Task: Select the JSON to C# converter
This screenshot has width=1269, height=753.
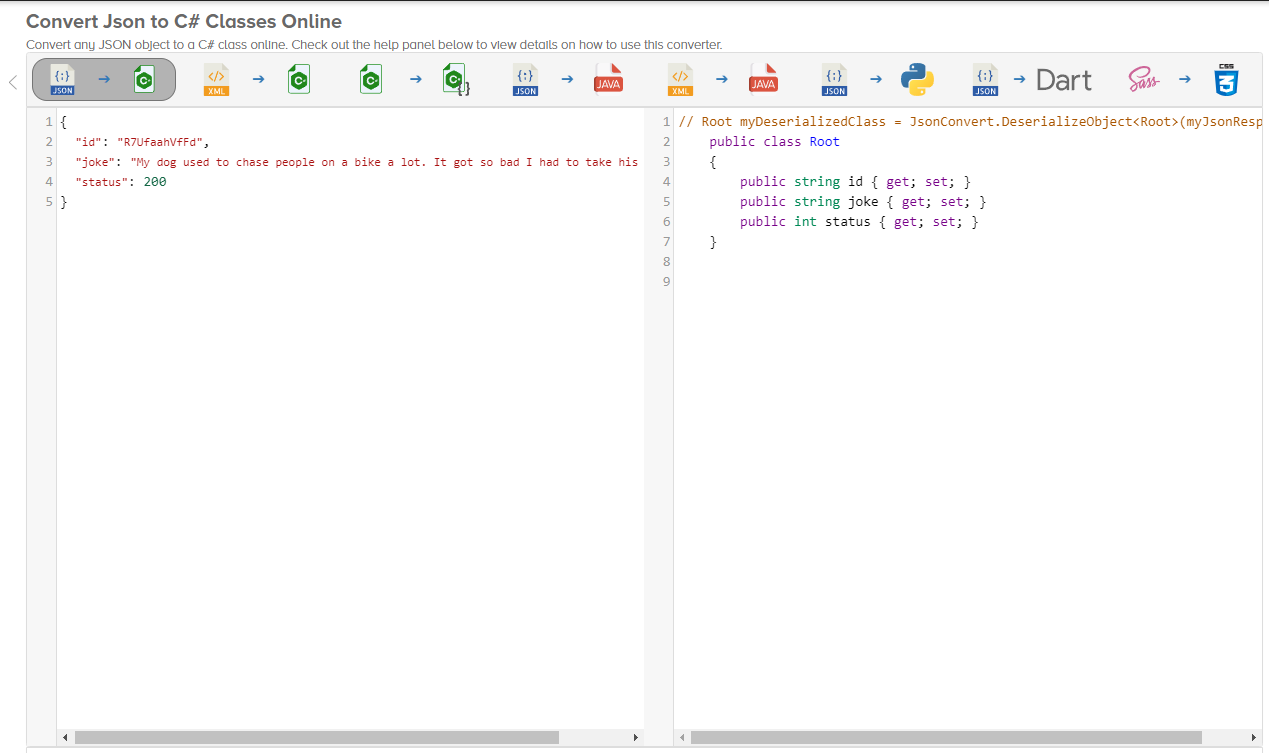Action: (x=103, y=79)
